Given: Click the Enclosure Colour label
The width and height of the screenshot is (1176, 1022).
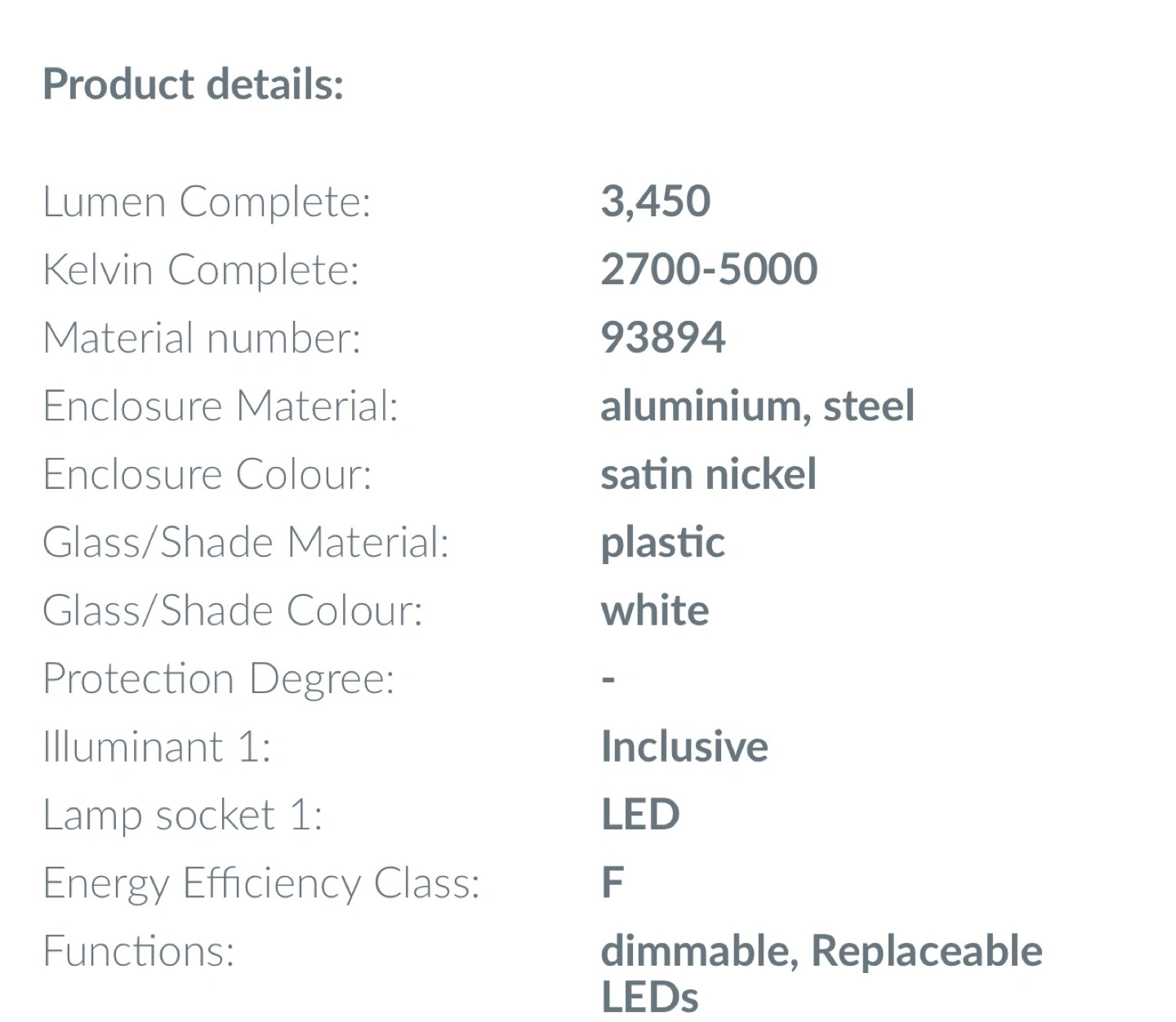Looking at the screenshot, I should pyautogui.click(x=207, y=474).
